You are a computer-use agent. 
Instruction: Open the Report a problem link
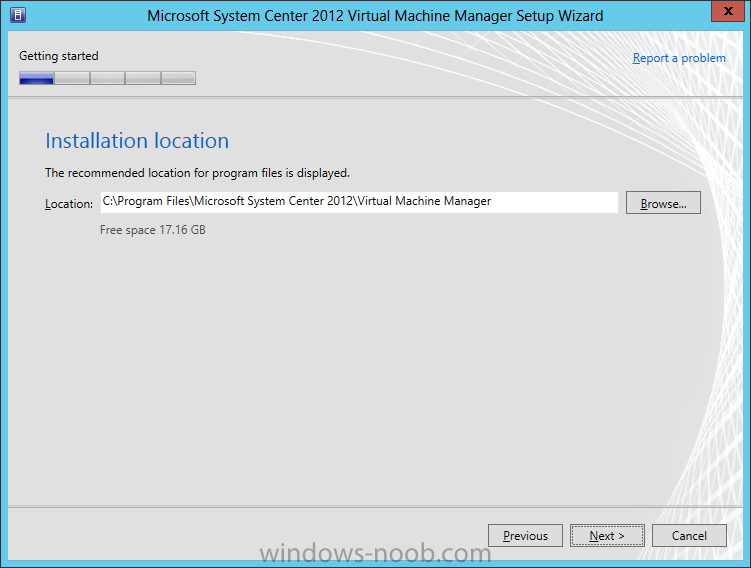679,58
